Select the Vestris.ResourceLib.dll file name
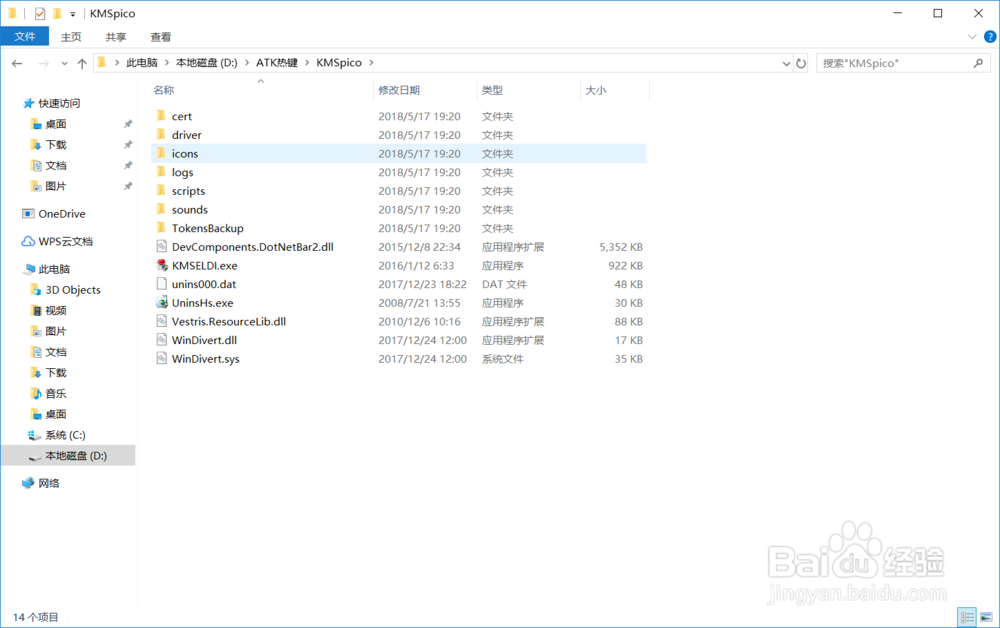Image resolution: width=1000 pixels, height=628 pixels. pyautogui.click(x=228, y=321)
